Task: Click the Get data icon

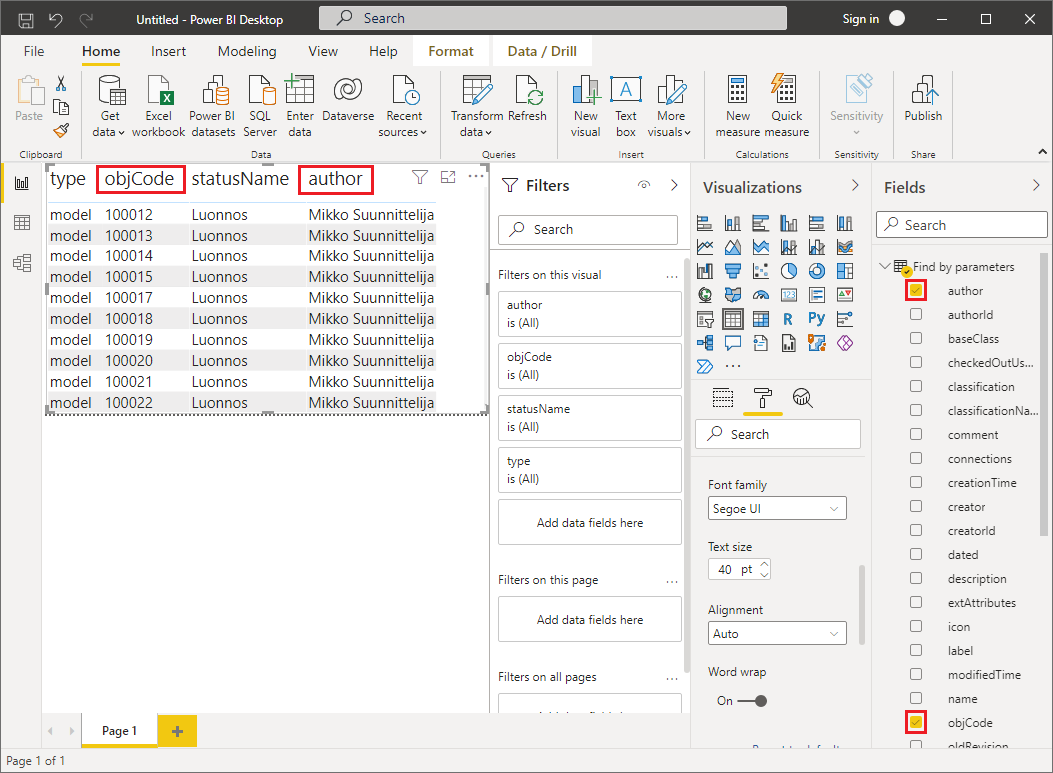Action: [x=110, y=92]
